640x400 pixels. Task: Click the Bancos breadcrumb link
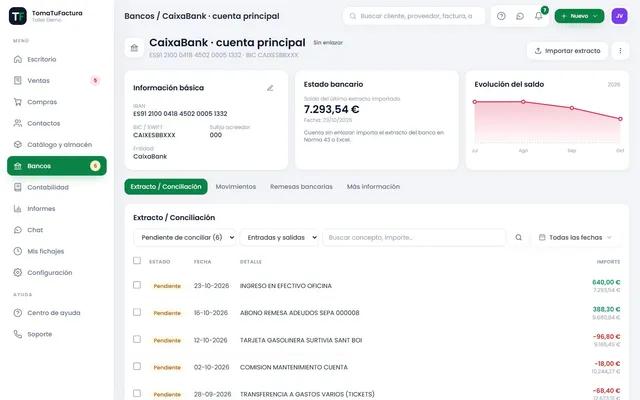(139, 16)
